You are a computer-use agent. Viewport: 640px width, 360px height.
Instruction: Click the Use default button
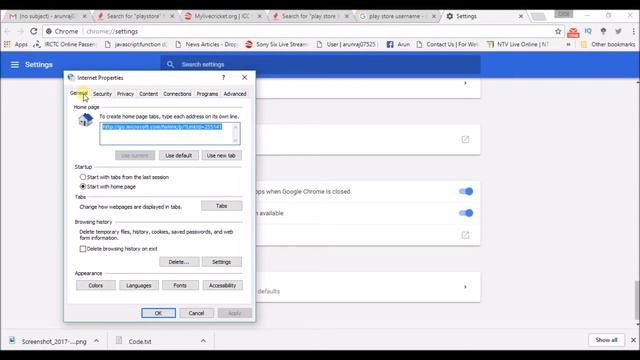[178, 156]
